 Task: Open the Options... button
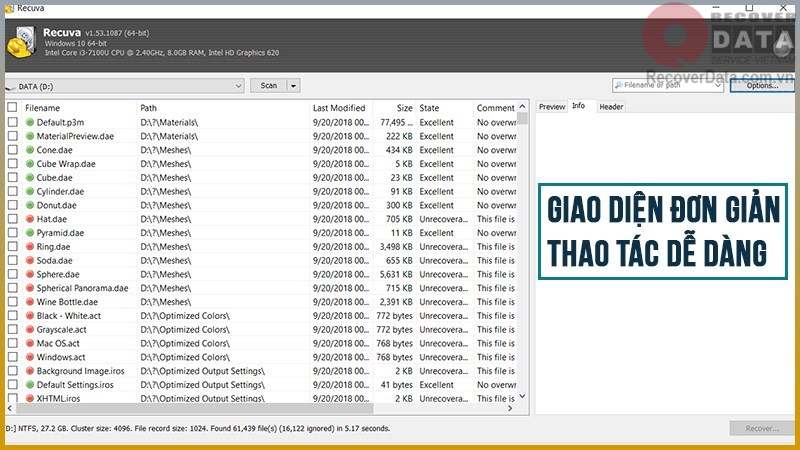pyautogui.click(x=762, y=85)
